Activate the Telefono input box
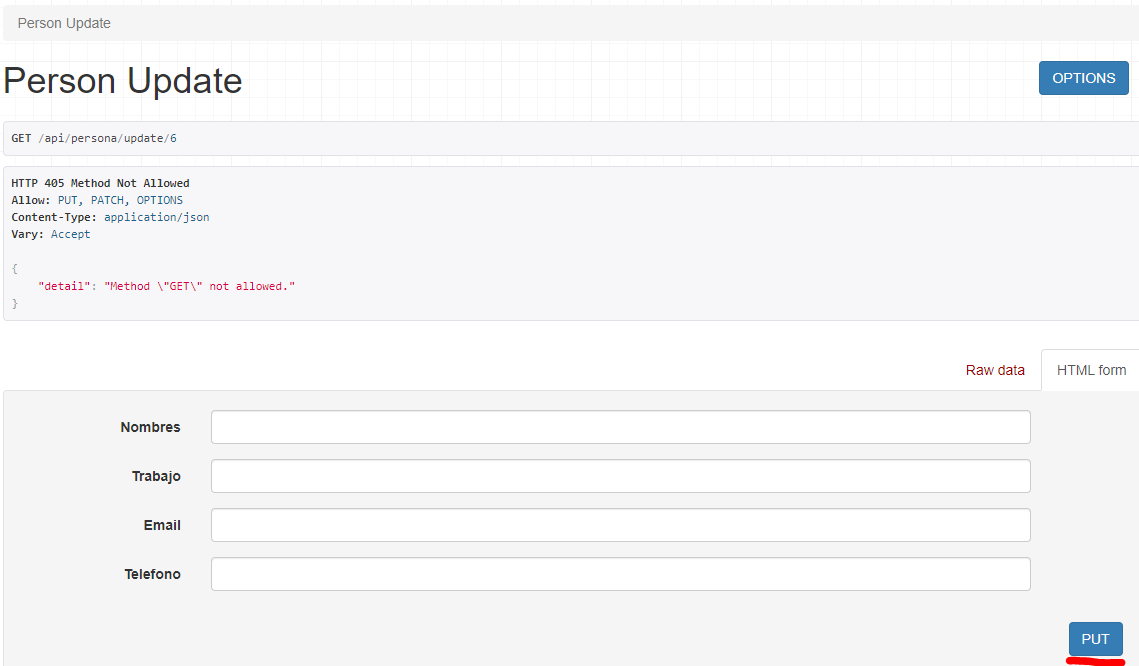This screenshot has height=666, width=1139. tap(620, 574)
